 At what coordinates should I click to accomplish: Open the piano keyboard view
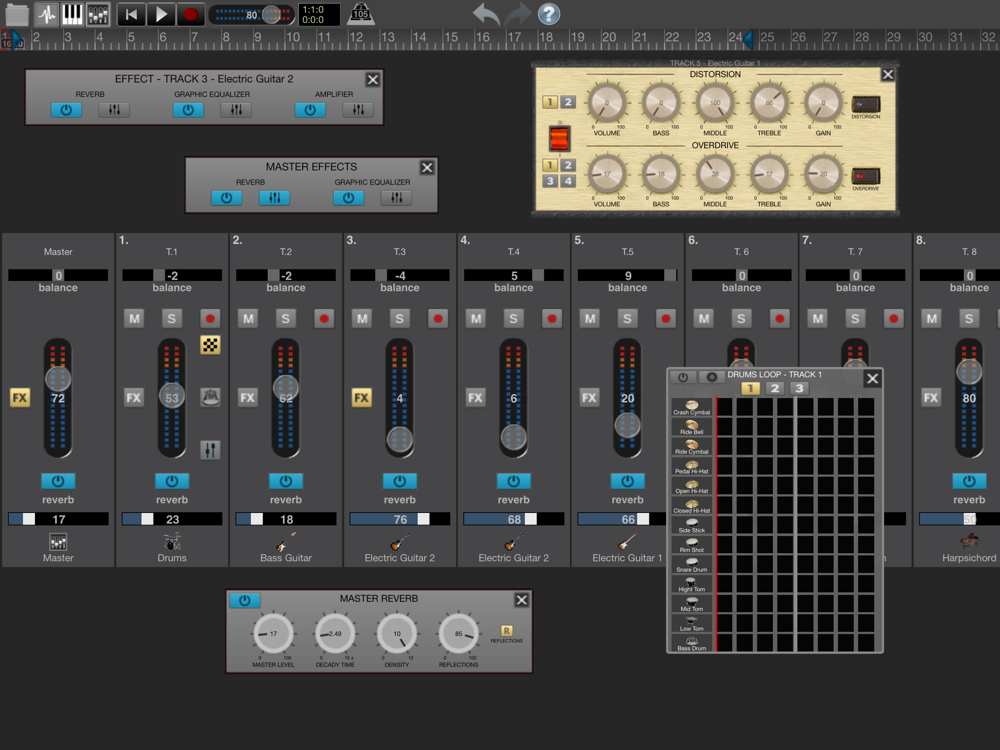72,14
